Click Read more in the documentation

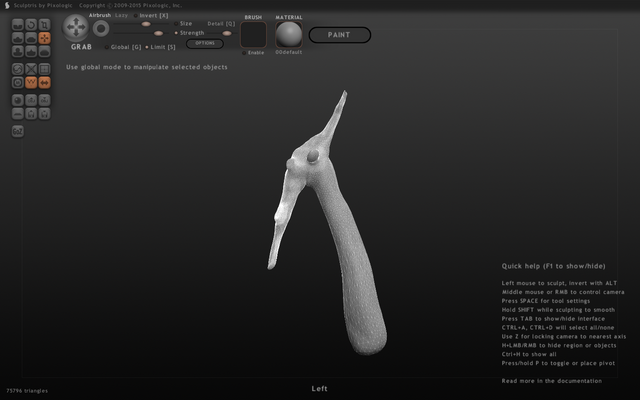[x=551, y=381]
